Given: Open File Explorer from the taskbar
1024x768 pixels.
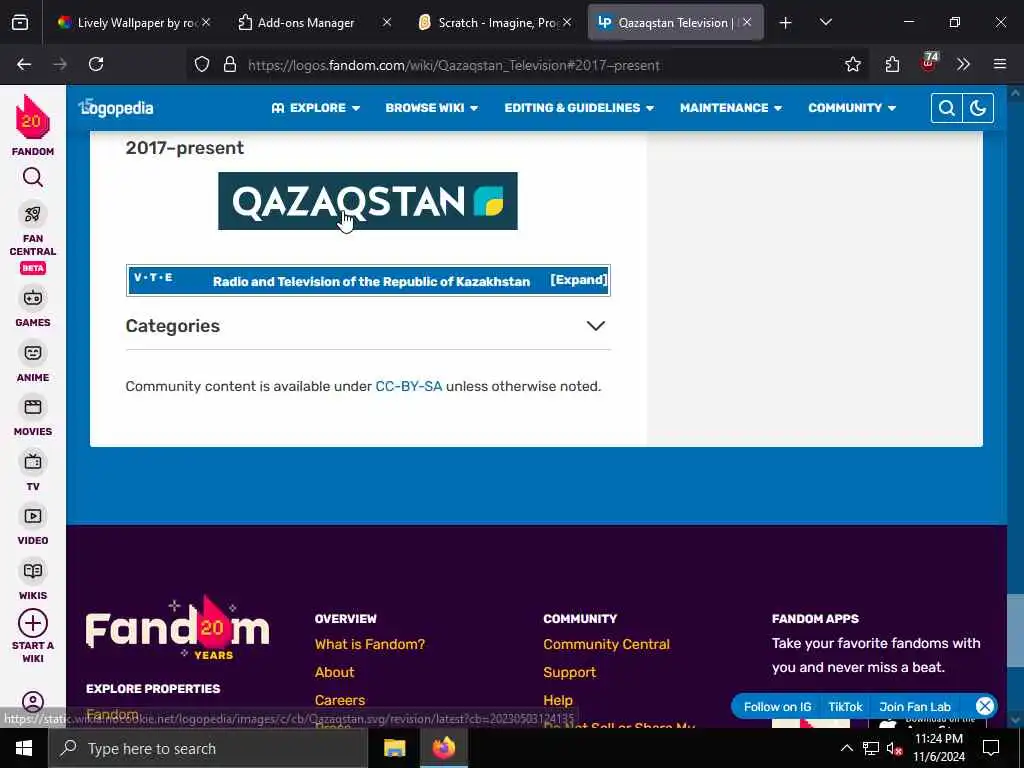Looking at the screenshot, I should [x=394, y=748].
